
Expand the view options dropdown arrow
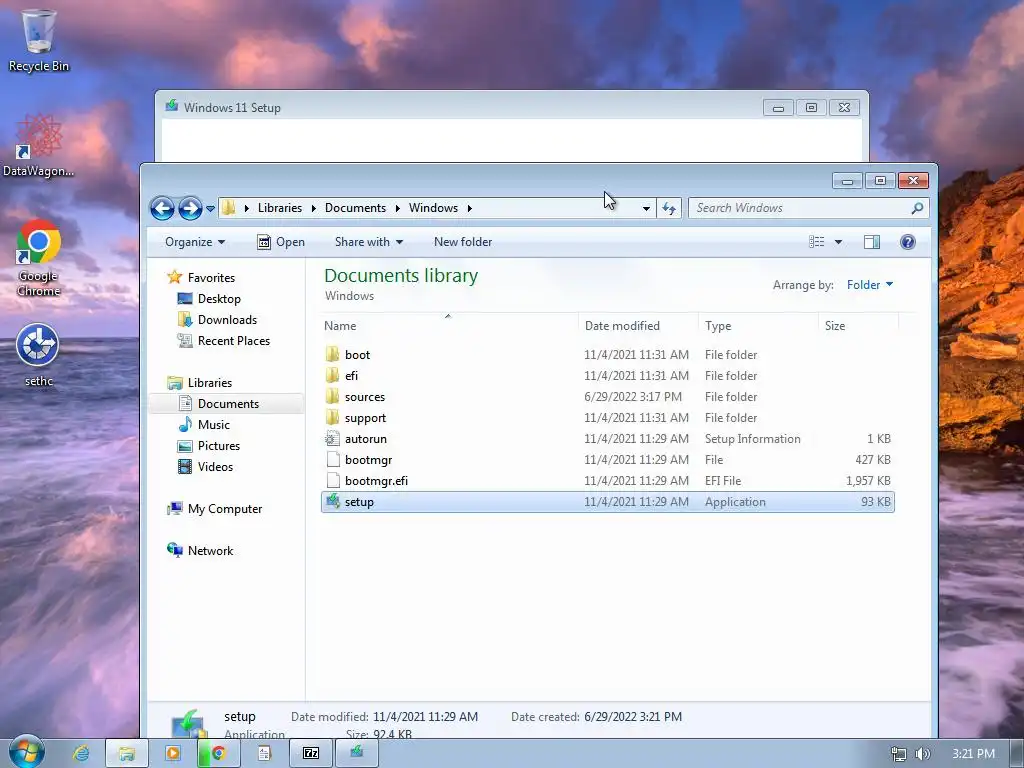(839, 242)
